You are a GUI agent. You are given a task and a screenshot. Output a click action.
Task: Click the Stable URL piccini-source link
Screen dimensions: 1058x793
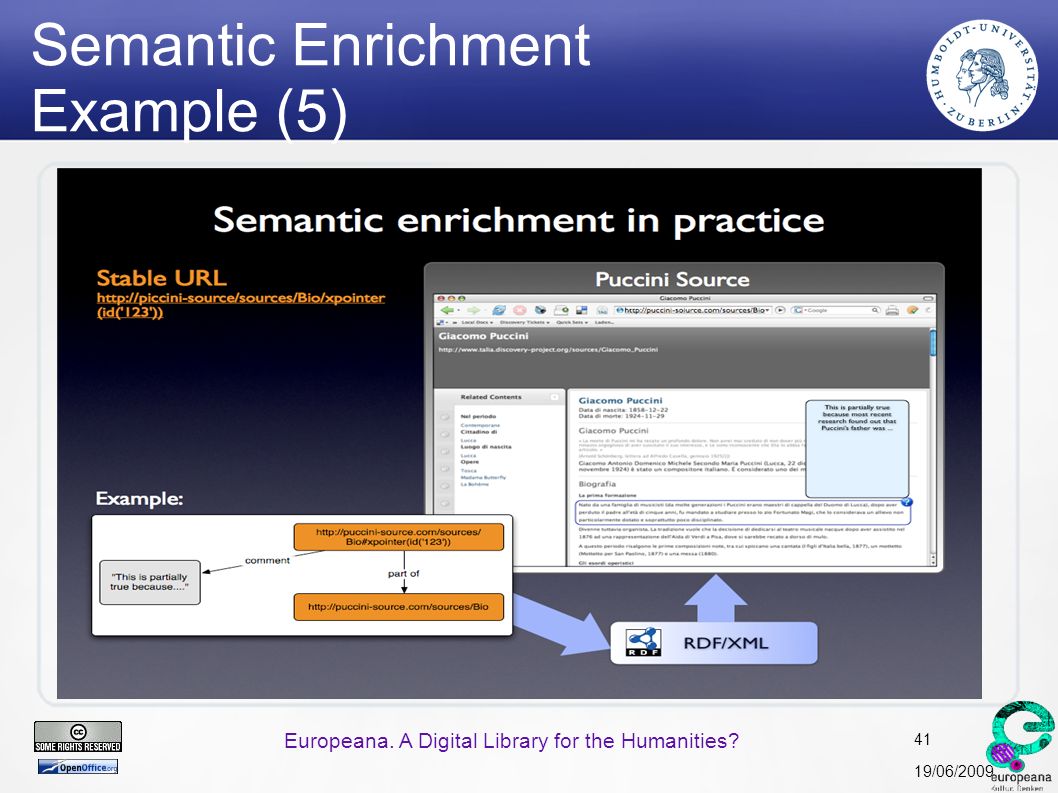[x=240, y=304]
